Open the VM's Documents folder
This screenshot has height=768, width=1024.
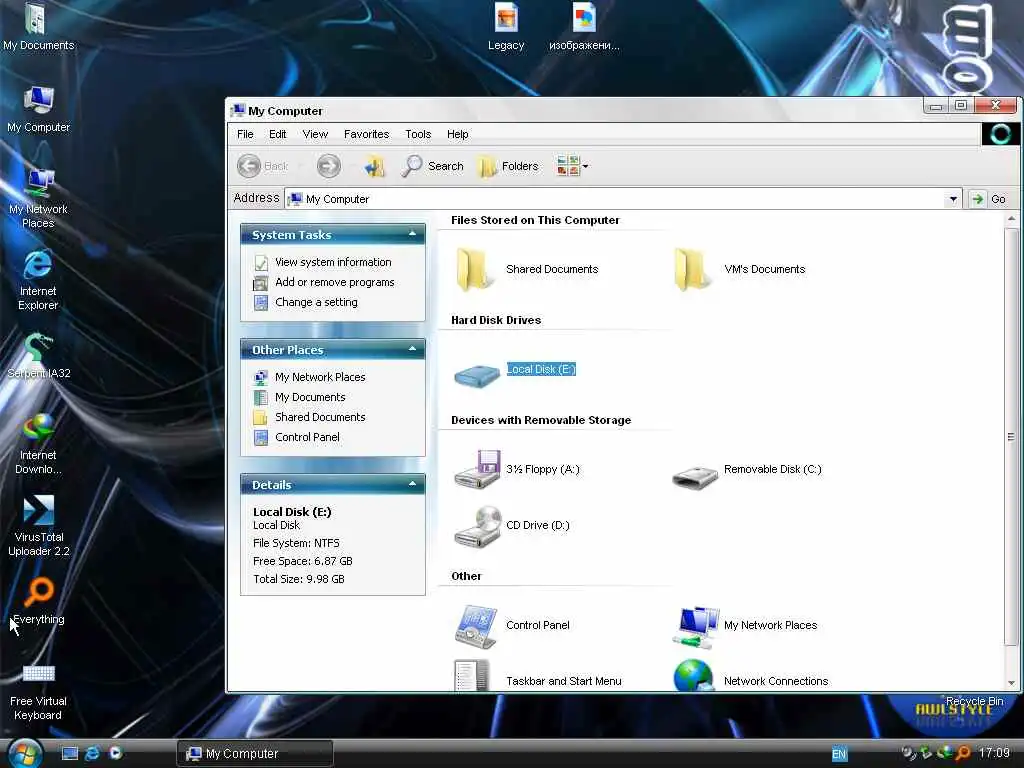pos(692,269)
